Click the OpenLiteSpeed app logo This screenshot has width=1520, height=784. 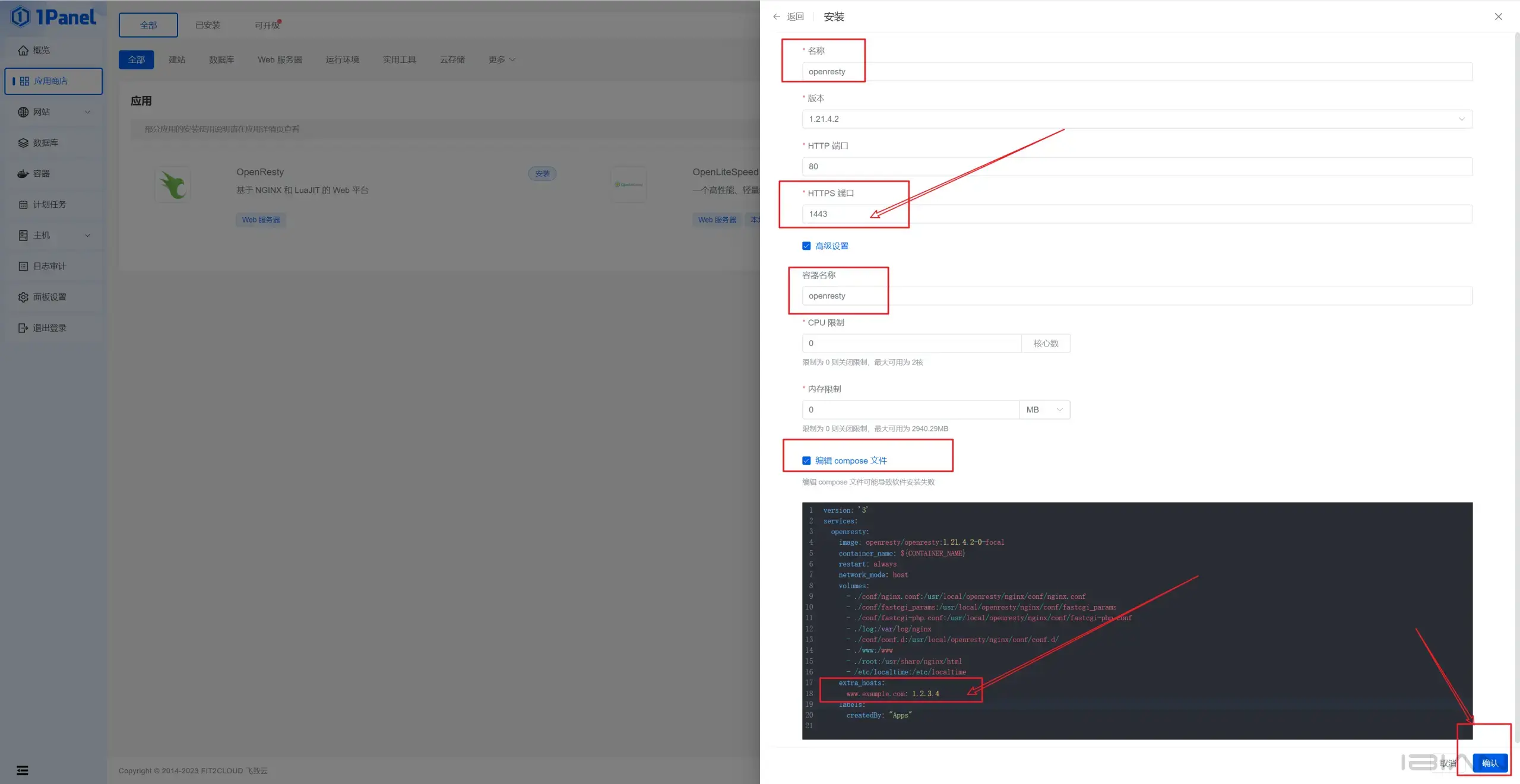click(629, 185)
